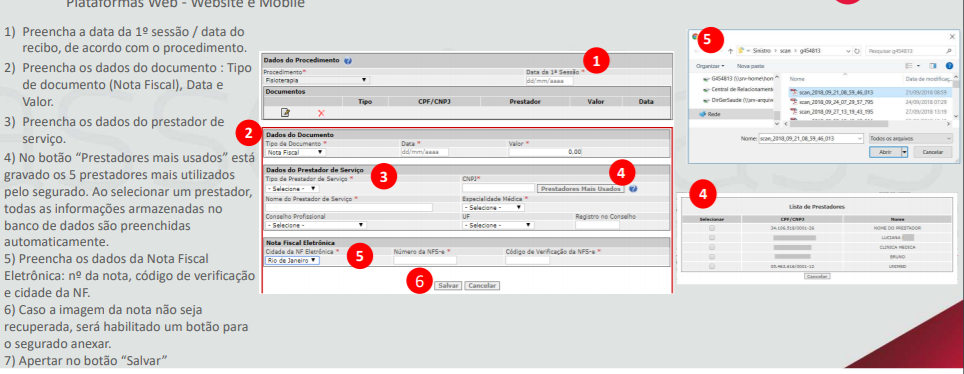
Task: Click Nova pasta in file dialog toolbar
Action: click(x=750, y=65)
